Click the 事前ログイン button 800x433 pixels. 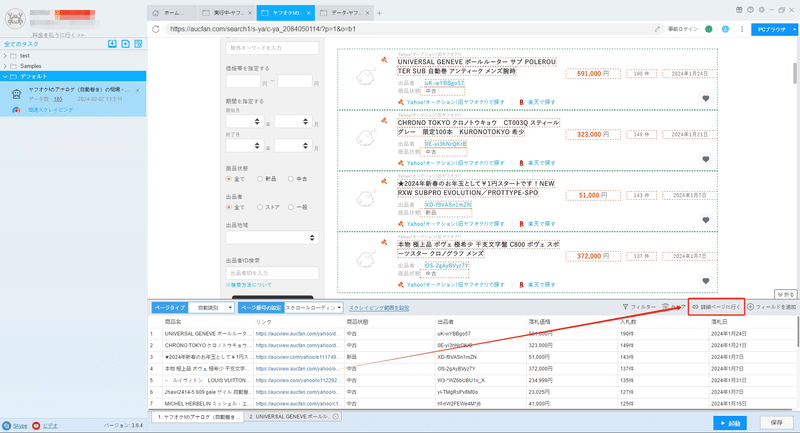(x=683, y=29)
